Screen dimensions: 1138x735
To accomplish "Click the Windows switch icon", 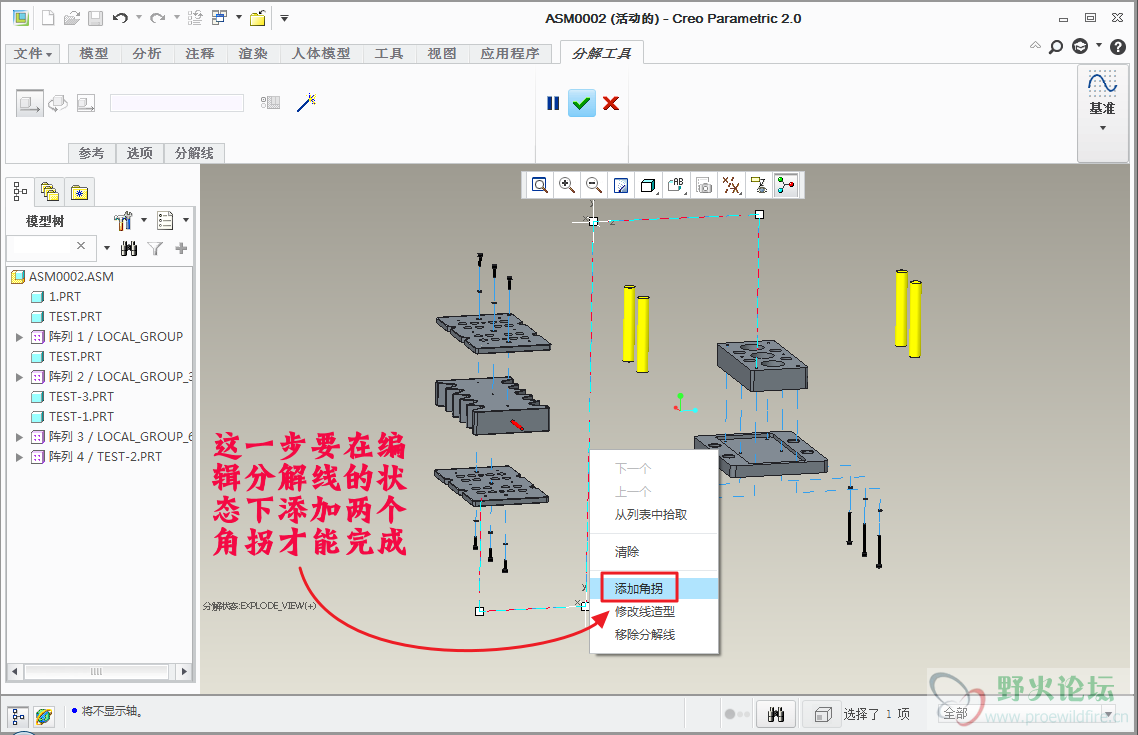I will tap(219, 18).
